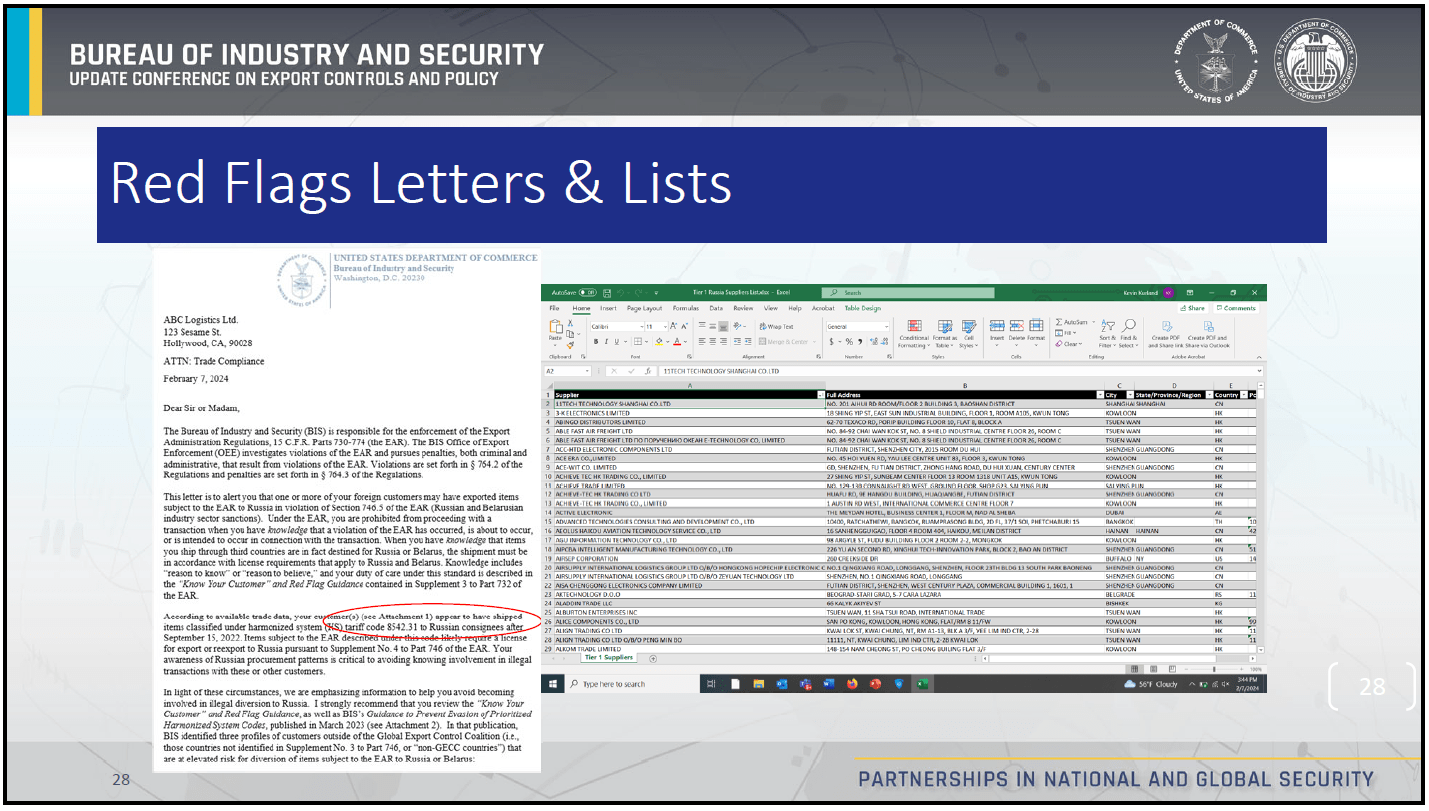Viewport: 1429px width, 811px height.
Task: Switch to the Data tab
Action: tap(716, 308)
